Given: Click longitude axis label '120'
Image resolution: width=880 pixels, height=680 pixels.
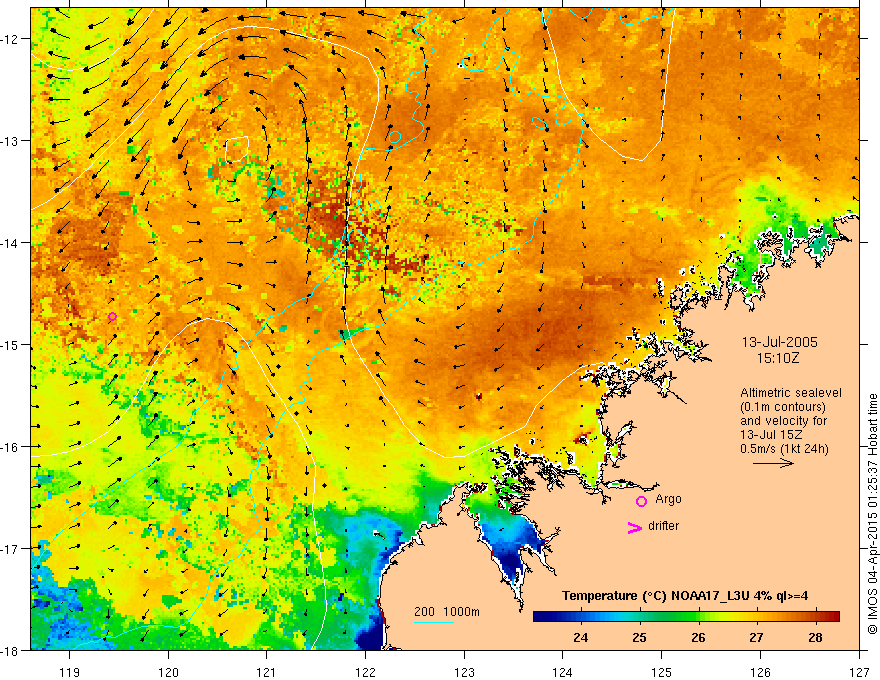Looking at the screenshot, I should (x=168, y=672).
